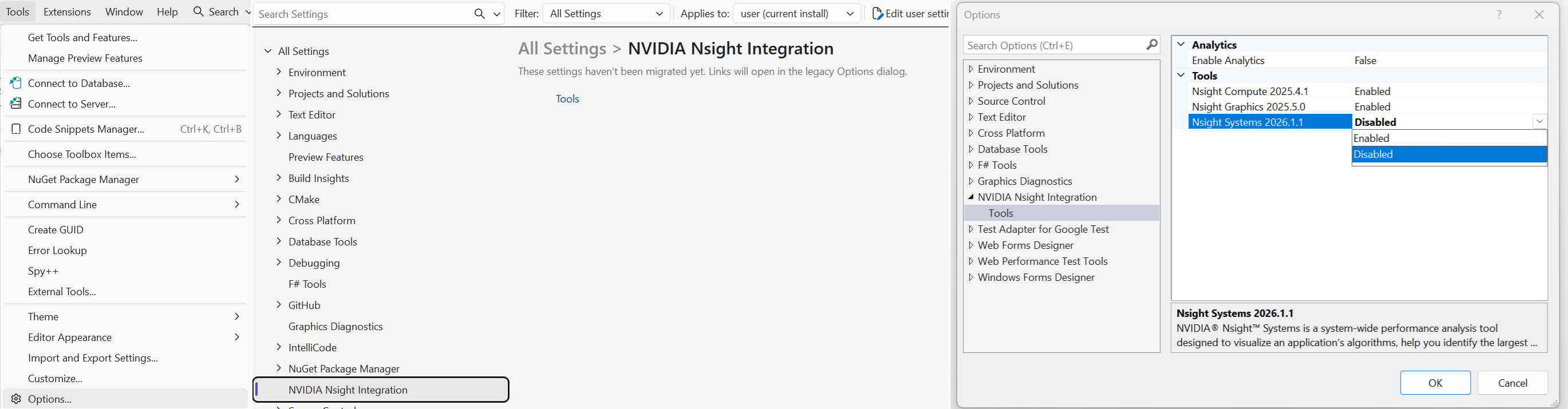Click the Code Snippets Manager icon
The width and height of the screenshot is (1568, 409).
coord(17,129)
